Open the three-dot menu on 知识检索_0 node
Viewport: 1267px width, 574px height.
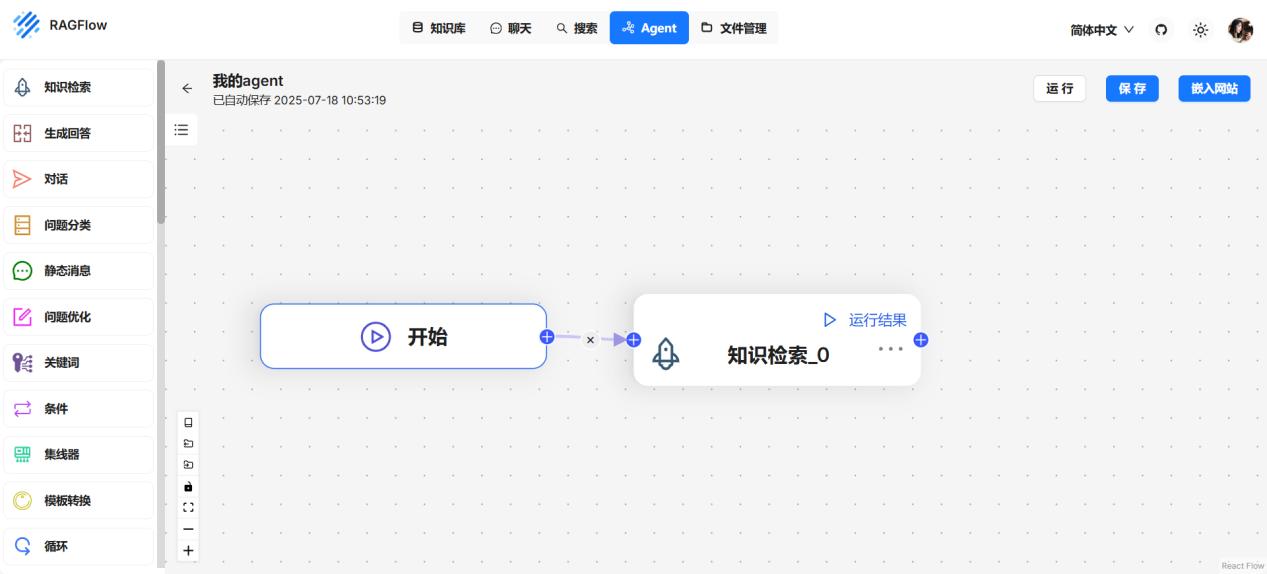[x=889, y=348]
